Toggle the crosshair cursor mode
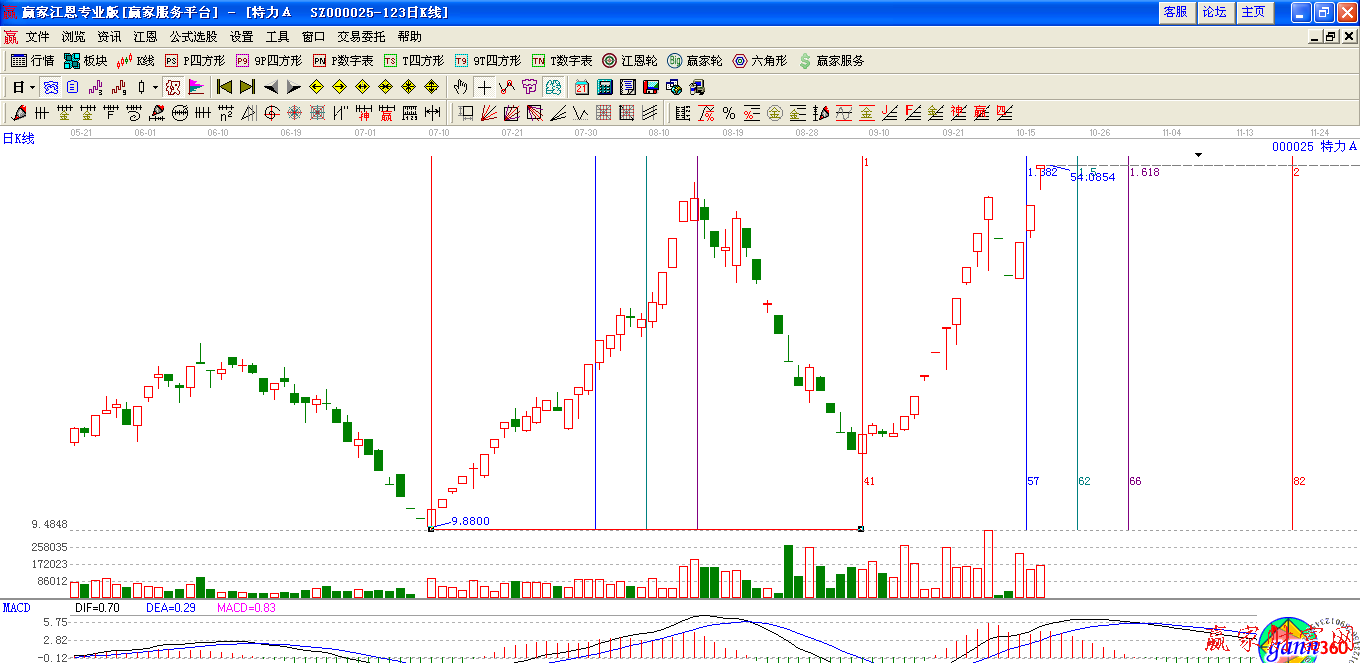The image size is (1360, 663). click(484, 87)
